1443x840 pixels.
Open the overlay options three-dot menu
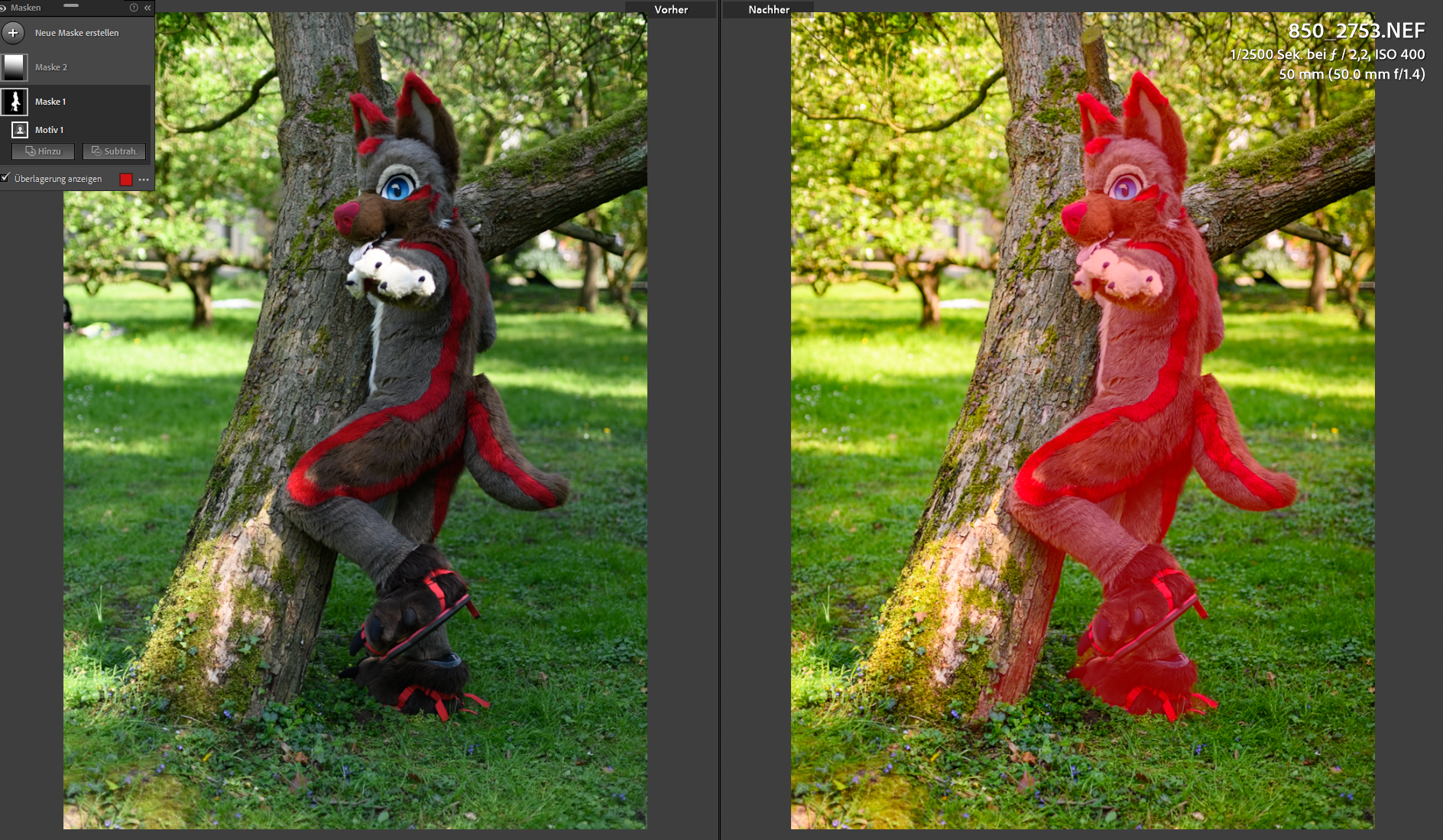pos(144,180)
